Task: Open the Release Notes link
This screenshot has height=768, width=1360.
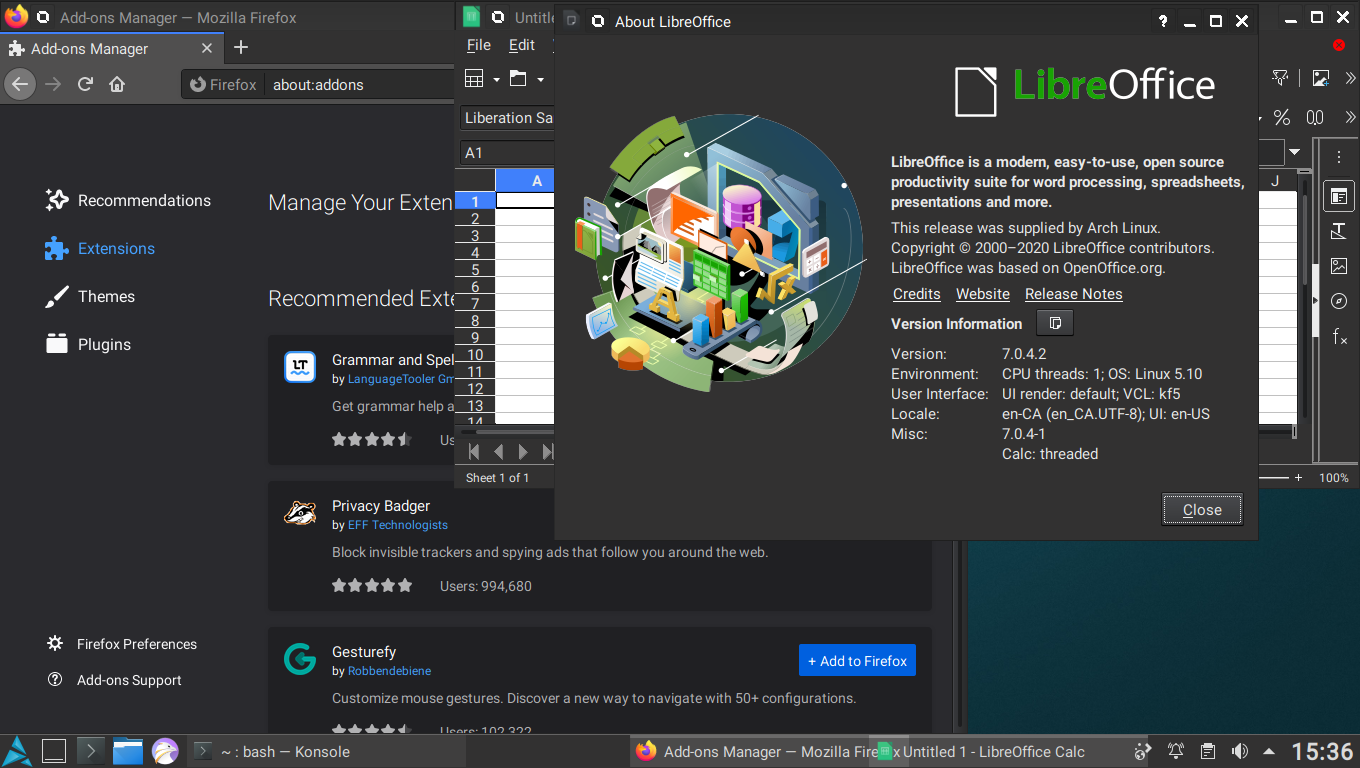Action: (1074, 294)
